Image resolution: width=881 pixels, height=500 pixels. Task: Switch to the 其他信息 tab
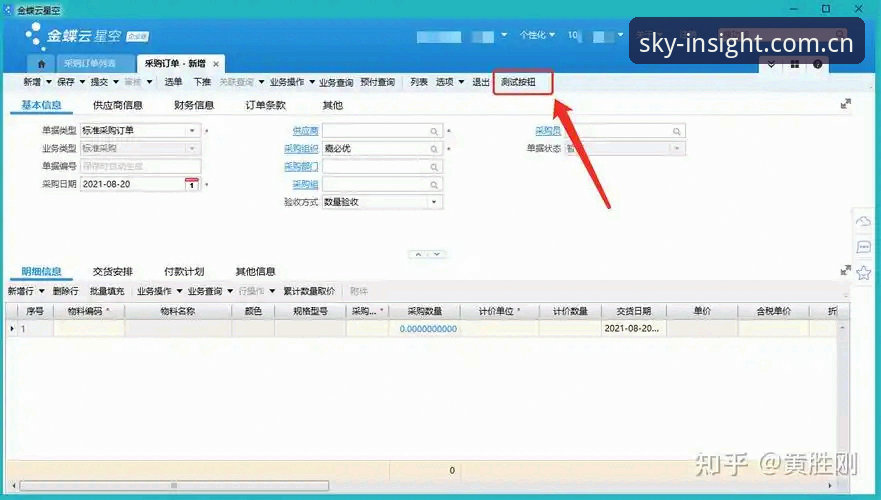click(255, 271)
